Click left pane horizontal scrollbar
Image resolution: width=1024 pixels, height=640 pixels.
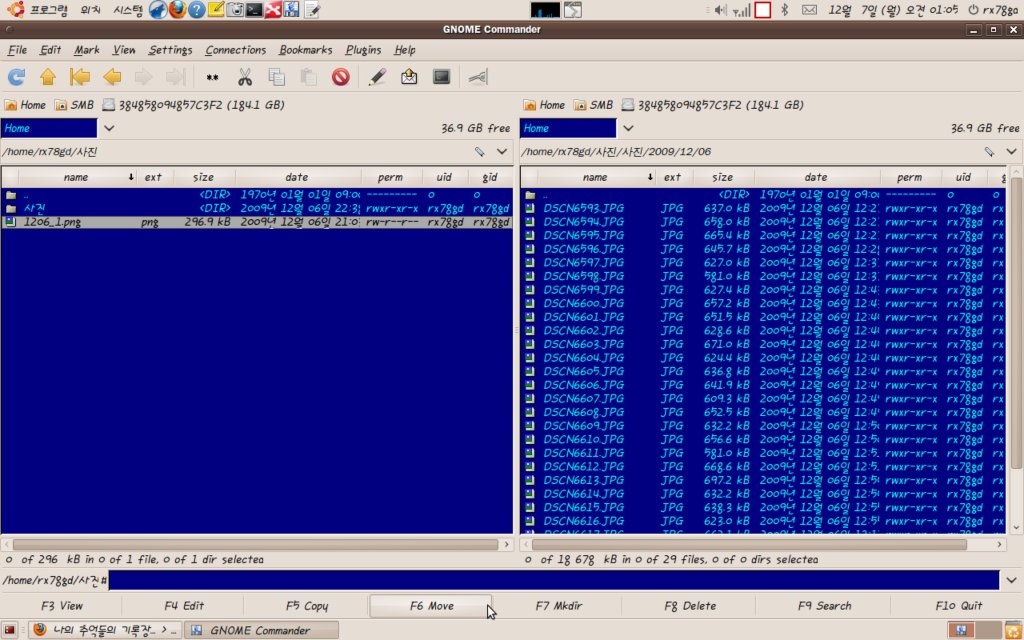[255, 544]
